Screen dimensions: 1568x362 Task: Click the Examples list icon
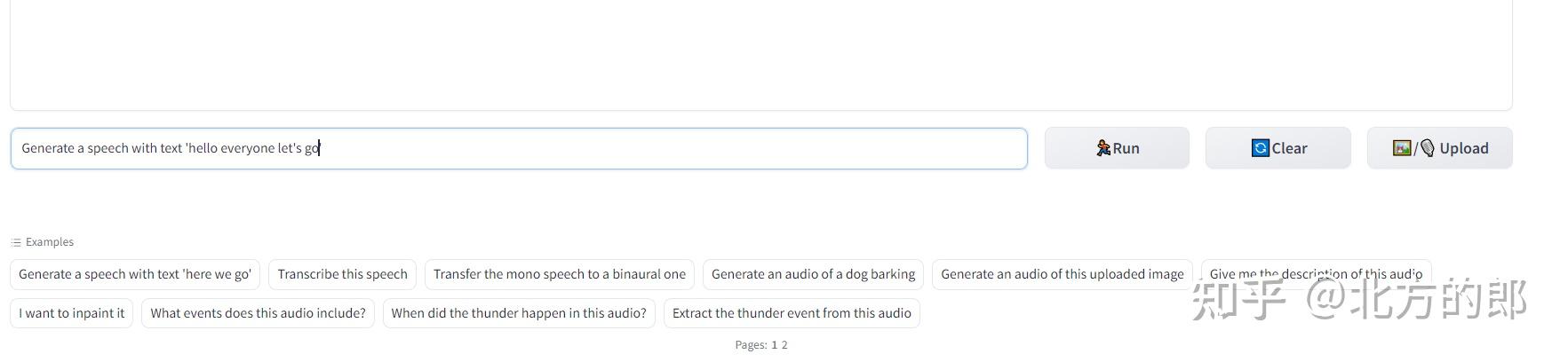click(x=16, y=242)
